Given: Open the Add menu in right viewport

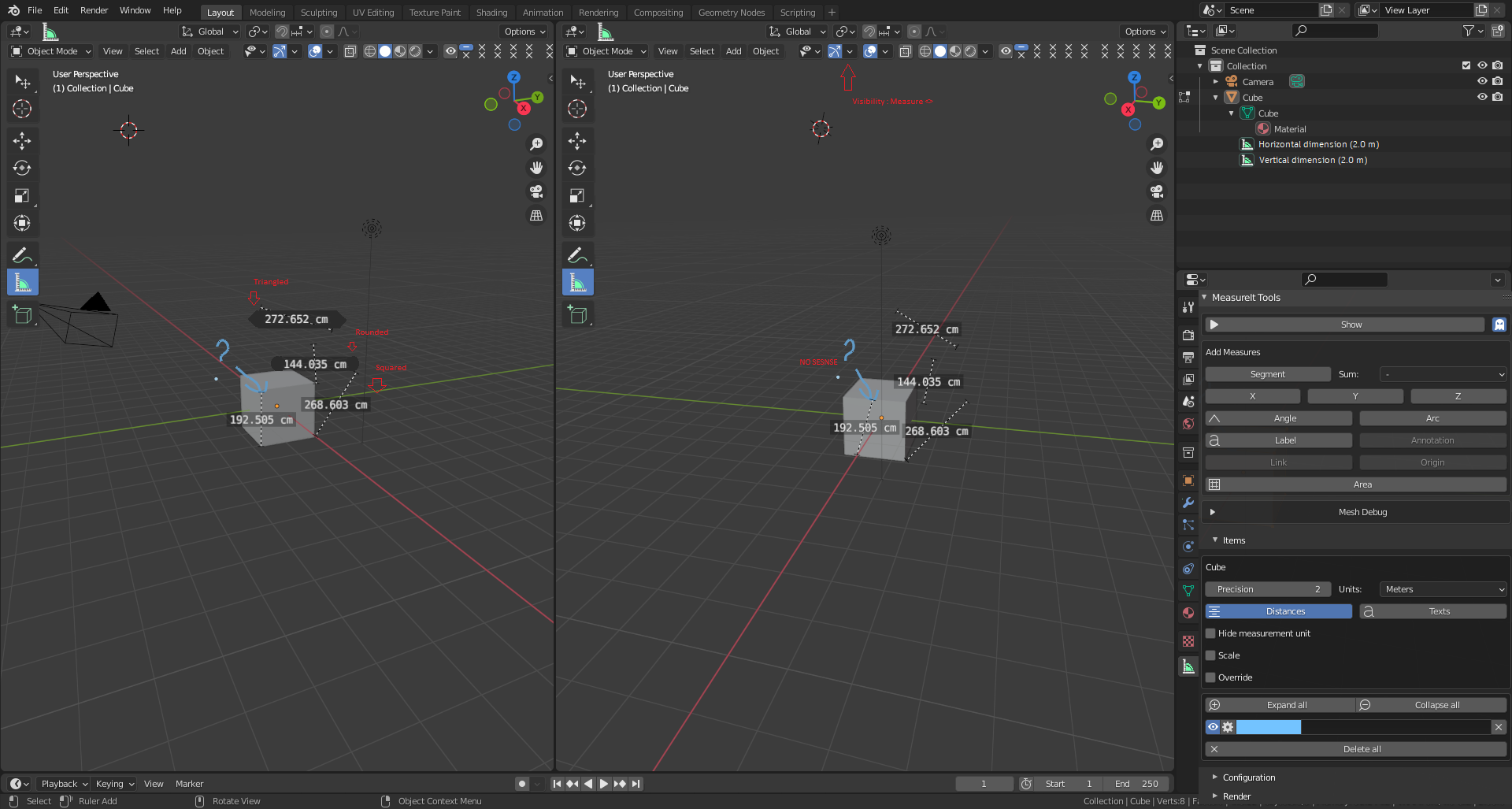Looking at the screenshot, I should (x=733, y=51).
